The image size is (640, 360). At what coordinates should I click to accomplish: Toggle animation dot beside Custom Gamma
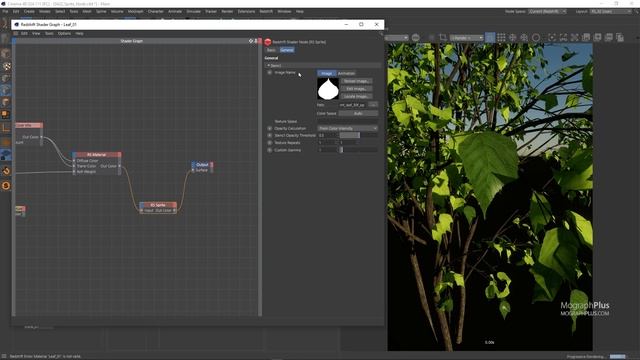tap(269, 150)
